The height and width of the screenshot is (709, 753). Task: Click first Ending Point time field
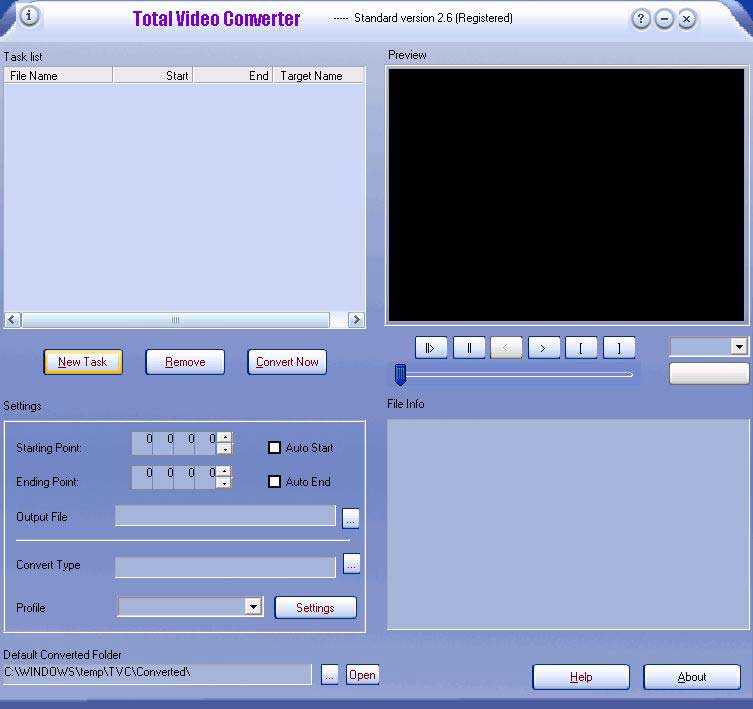(x=143, y=477)
